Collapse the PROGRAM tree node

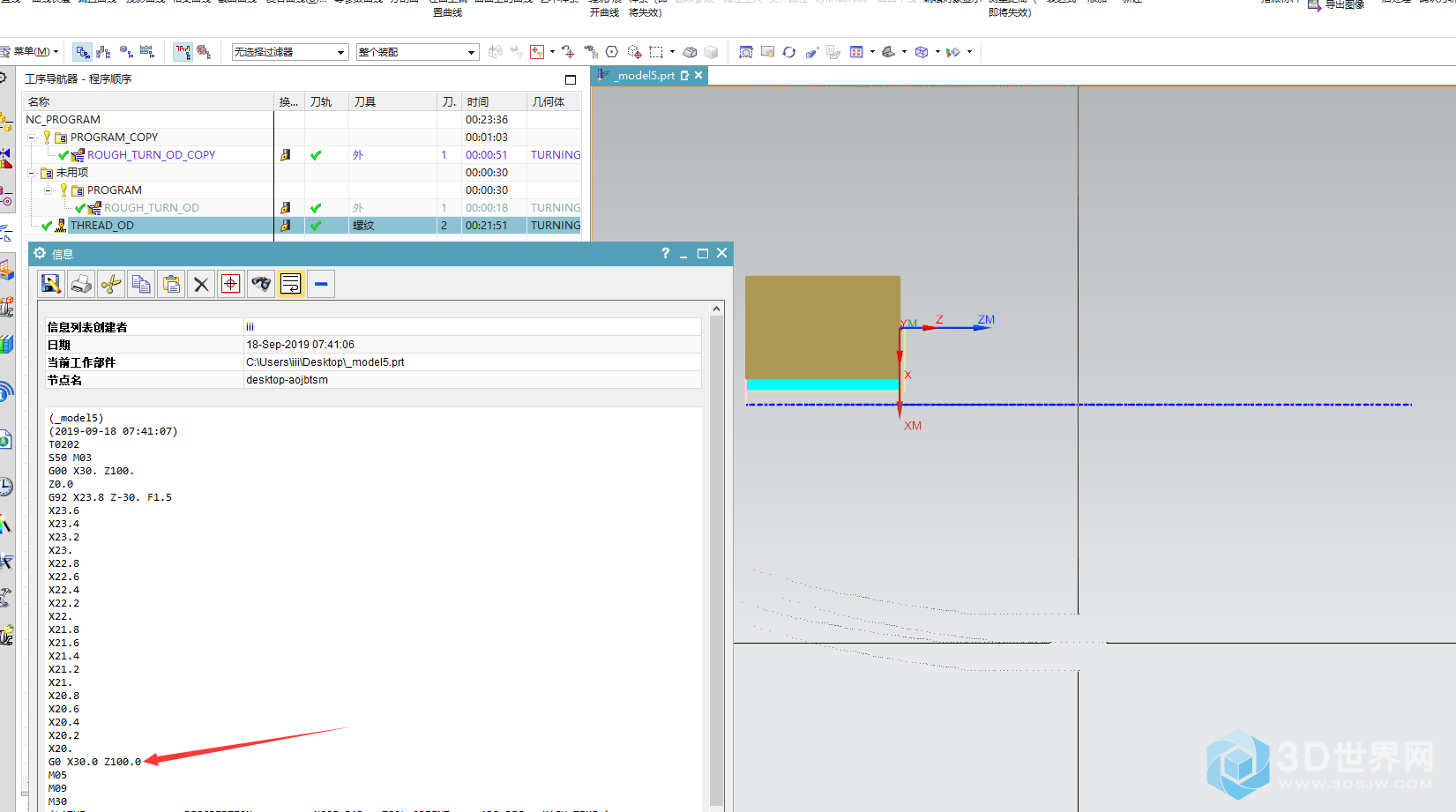[49, 190]
